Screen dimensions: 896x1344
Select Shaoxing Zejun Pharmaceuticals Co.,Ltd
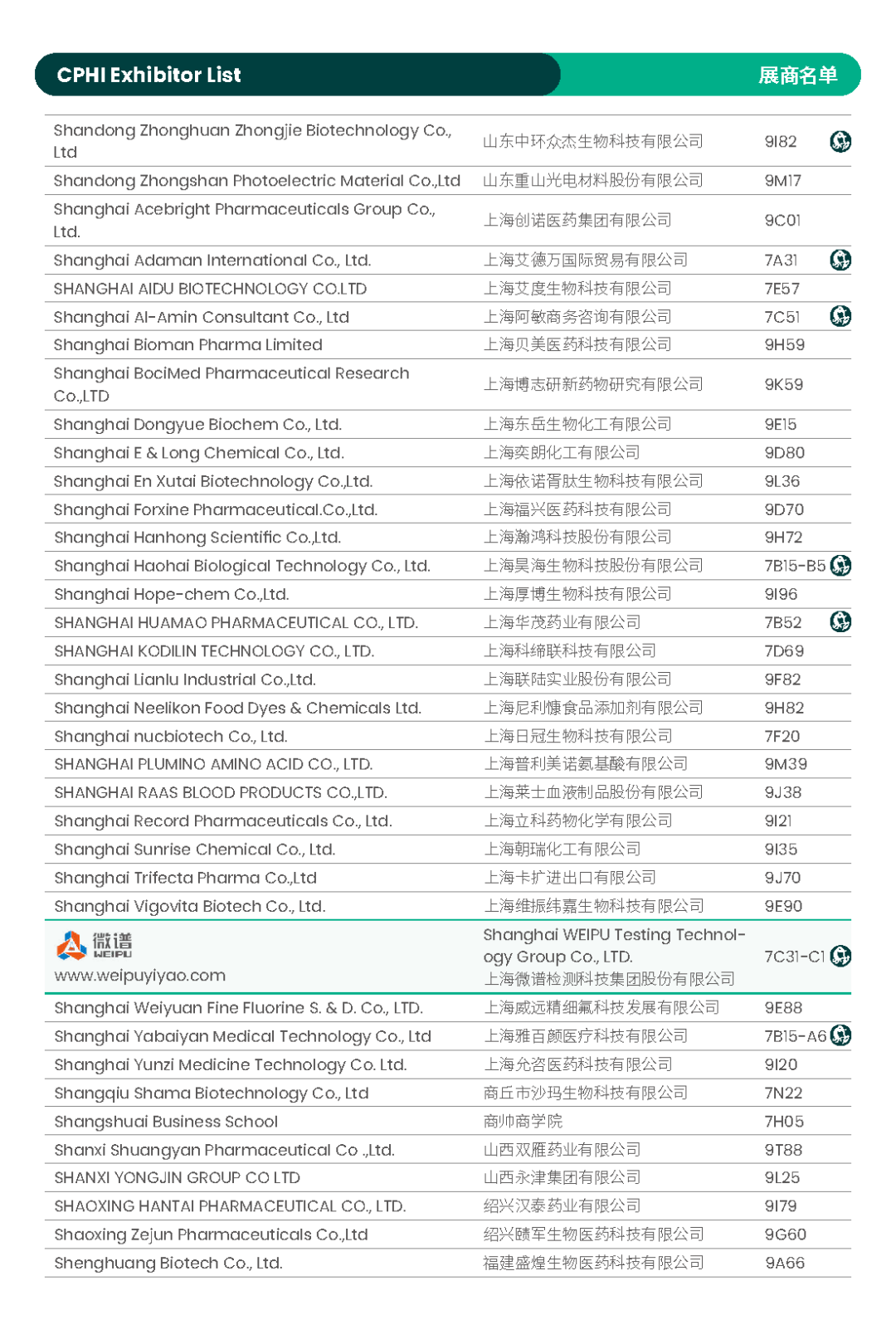(x=211, y=1234)
